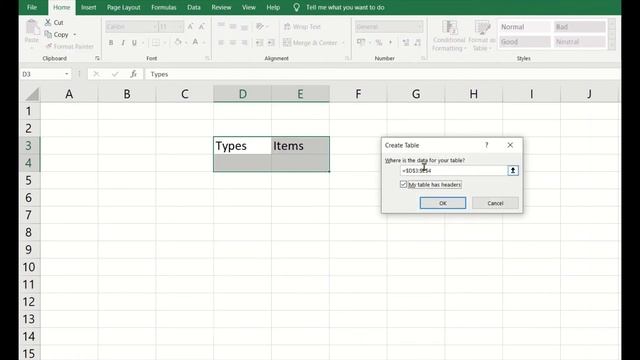Open the font name dropdown

(155, 27)
